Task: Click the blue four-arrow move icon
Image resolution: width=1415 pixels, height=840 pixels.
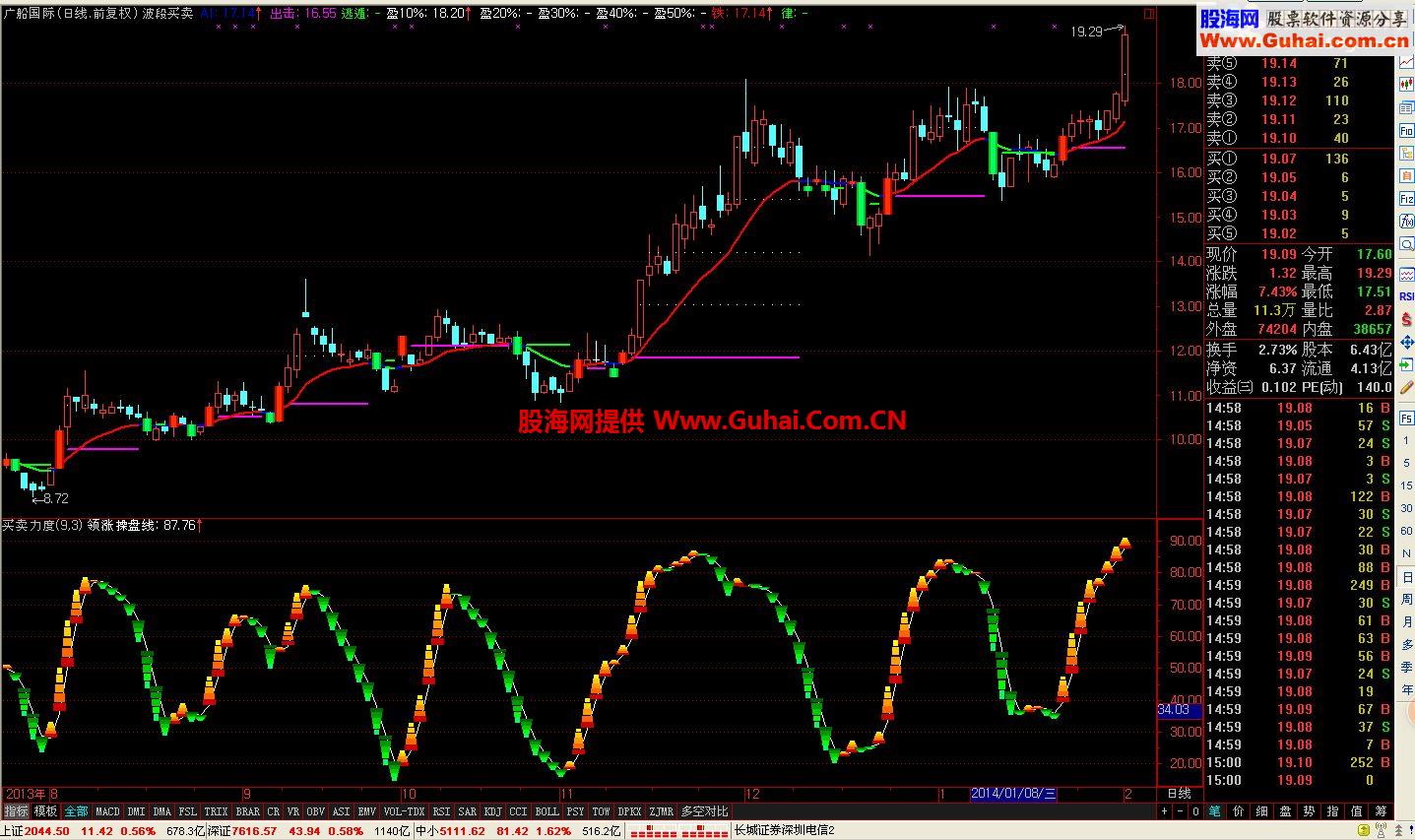Action: coord(1406,343)
